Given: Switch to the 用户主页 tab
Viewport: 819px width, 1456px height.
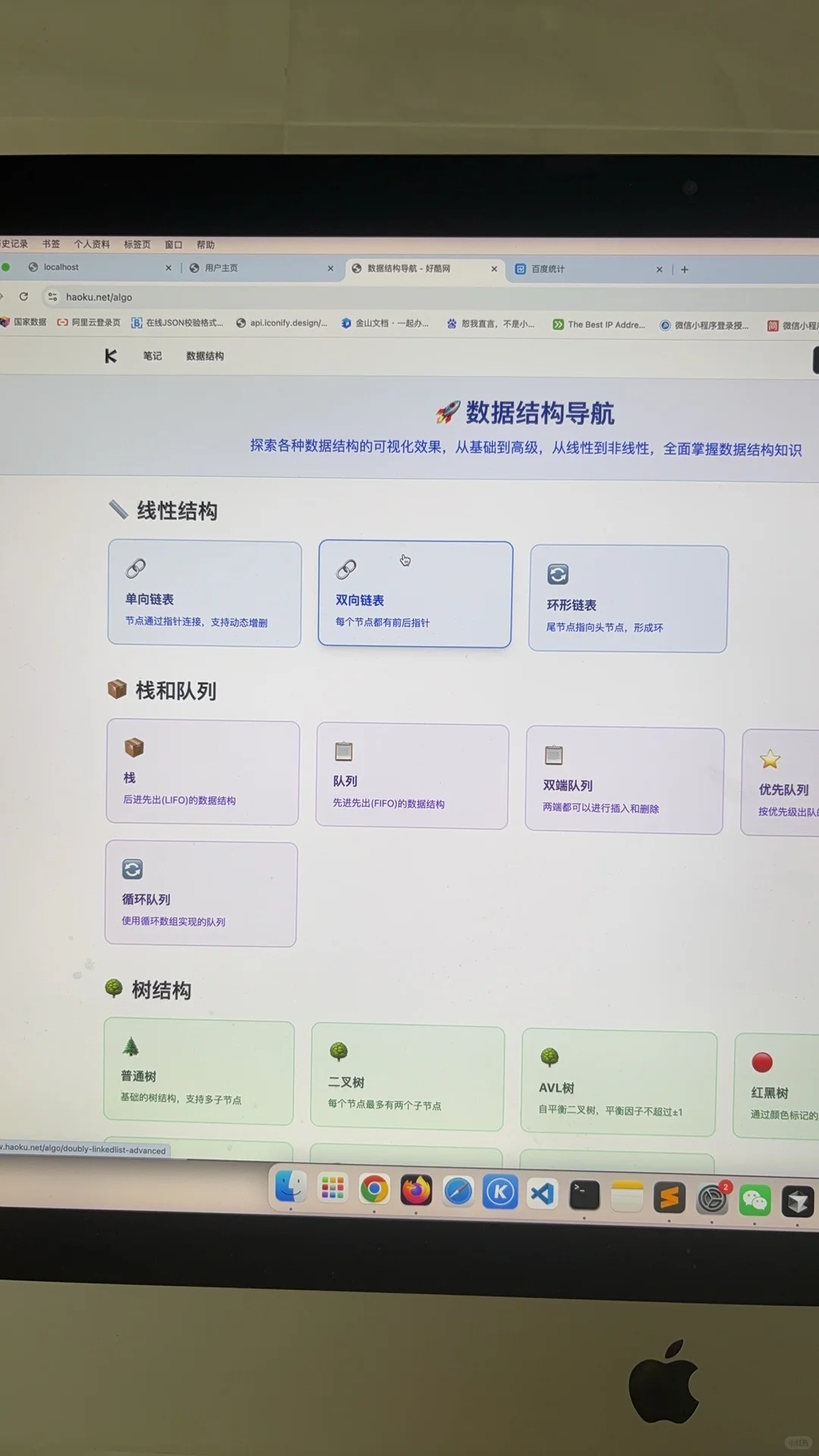Looking at the screenshot, I should [260, 268].
